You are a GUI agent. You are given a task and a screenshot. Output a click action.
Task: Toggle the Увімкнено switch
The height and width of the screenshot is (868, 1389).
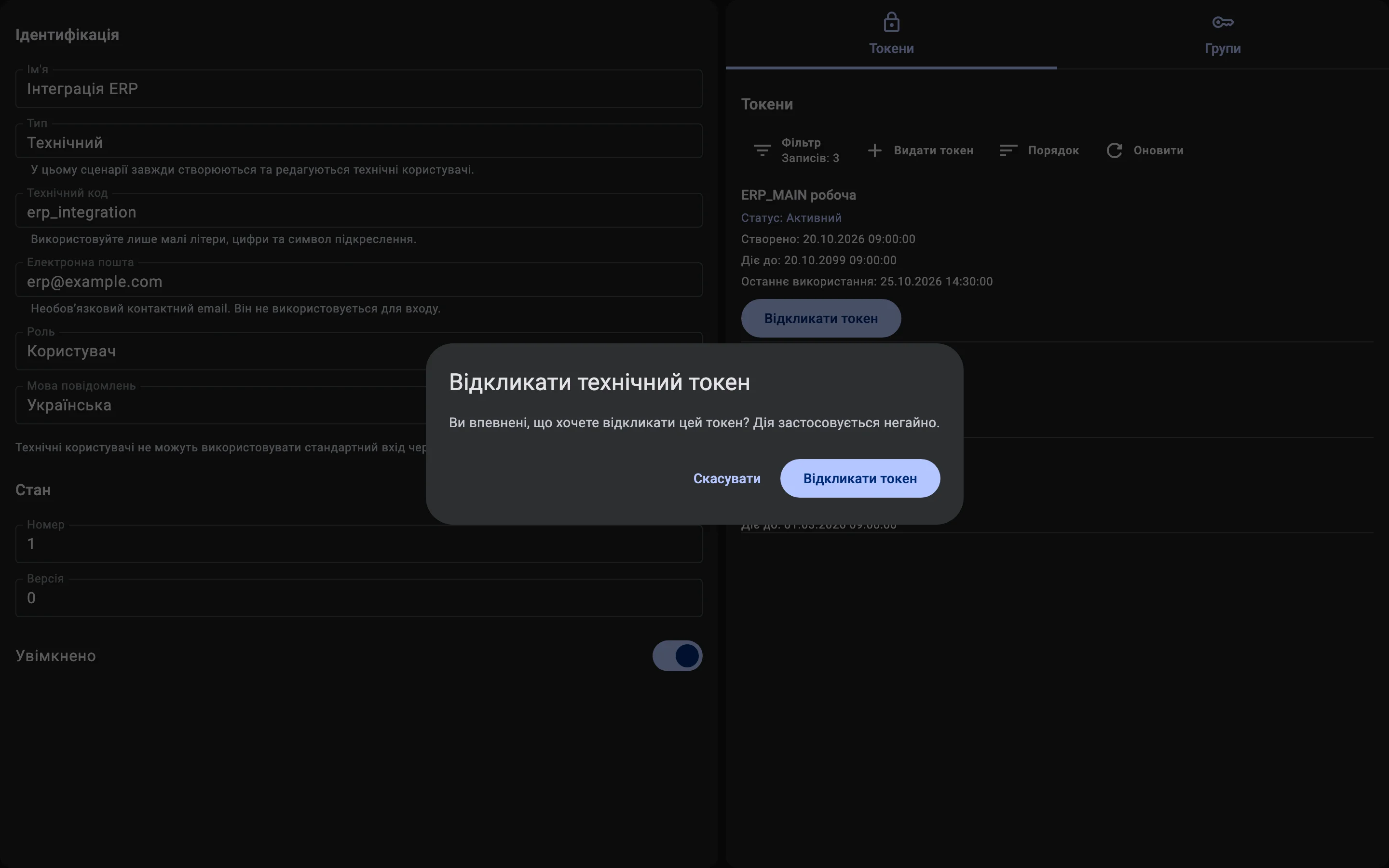pos(677,656)
